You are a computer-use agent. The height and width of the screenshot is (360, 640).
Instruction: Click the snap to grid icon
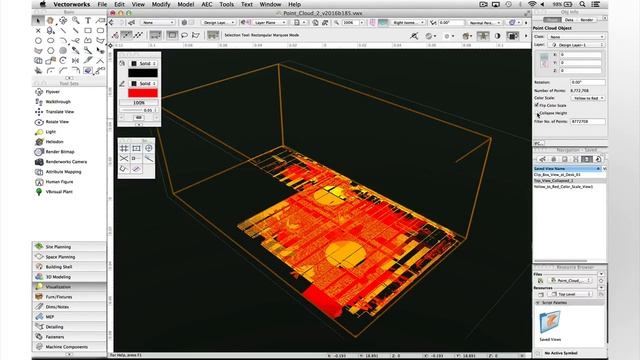click(124, 148)
